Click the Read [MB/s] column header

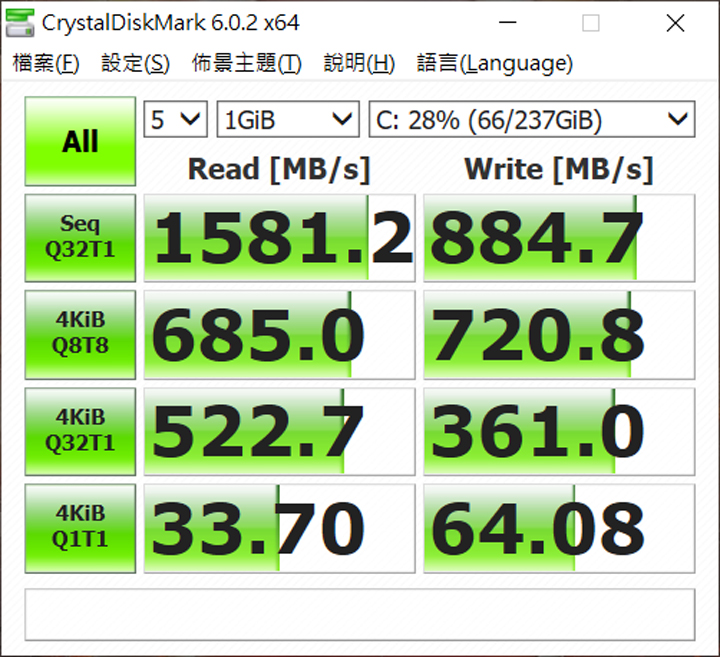click(279, 169)
